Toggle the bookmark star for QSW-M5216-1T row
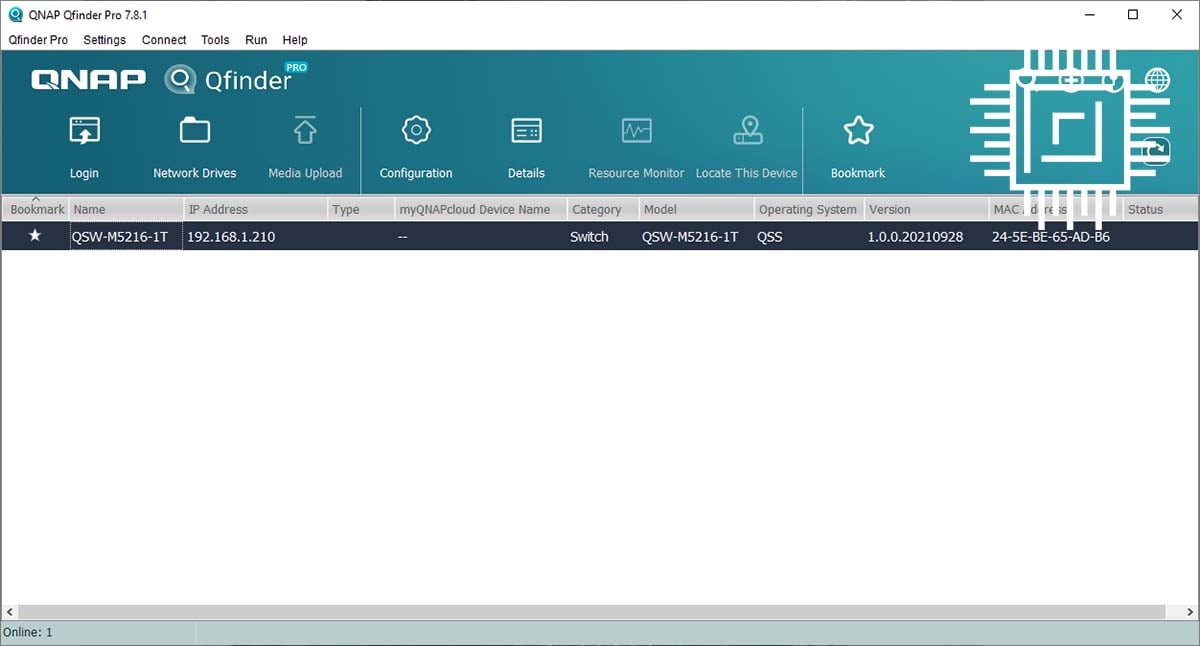 pos(35,236)
